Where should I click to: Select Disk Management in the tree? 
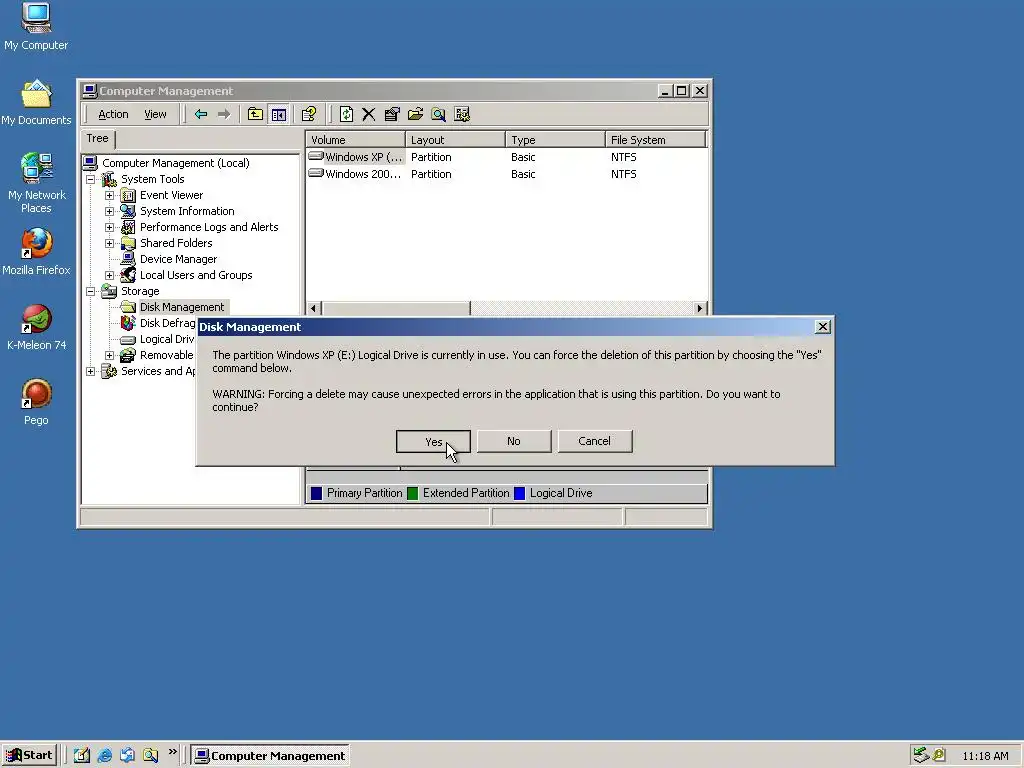click(182, 307)
